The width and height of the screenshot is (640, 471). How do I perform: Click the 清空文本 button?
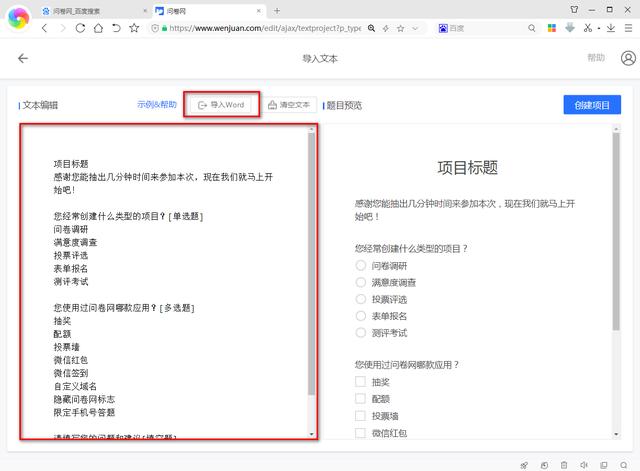pos(289,105)
